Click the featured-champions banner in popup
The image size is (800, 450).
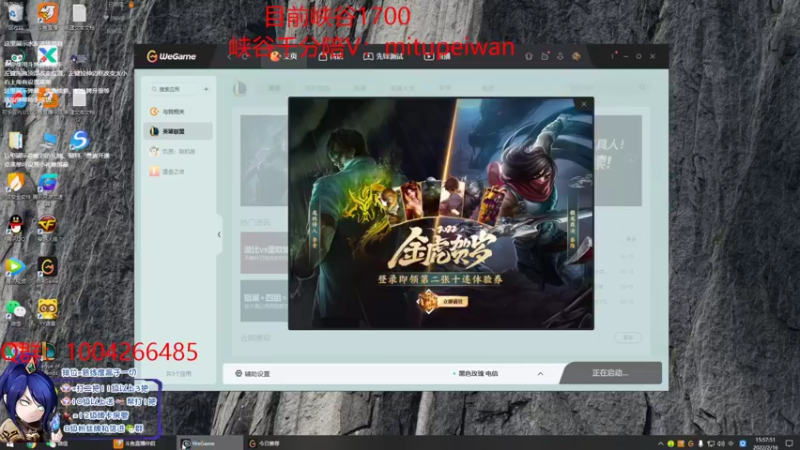coord(443,202)
